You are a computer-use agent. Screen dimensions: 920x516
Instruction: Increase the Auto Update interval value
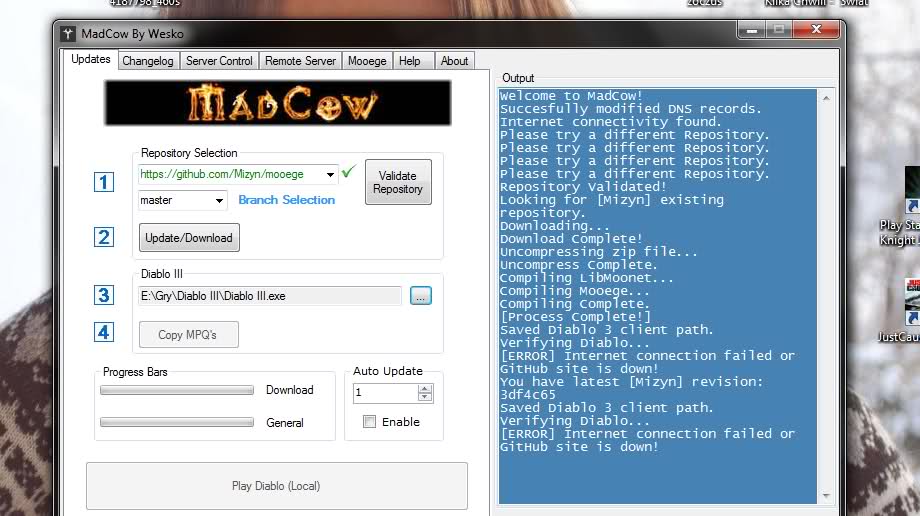[x=425, y=389]
